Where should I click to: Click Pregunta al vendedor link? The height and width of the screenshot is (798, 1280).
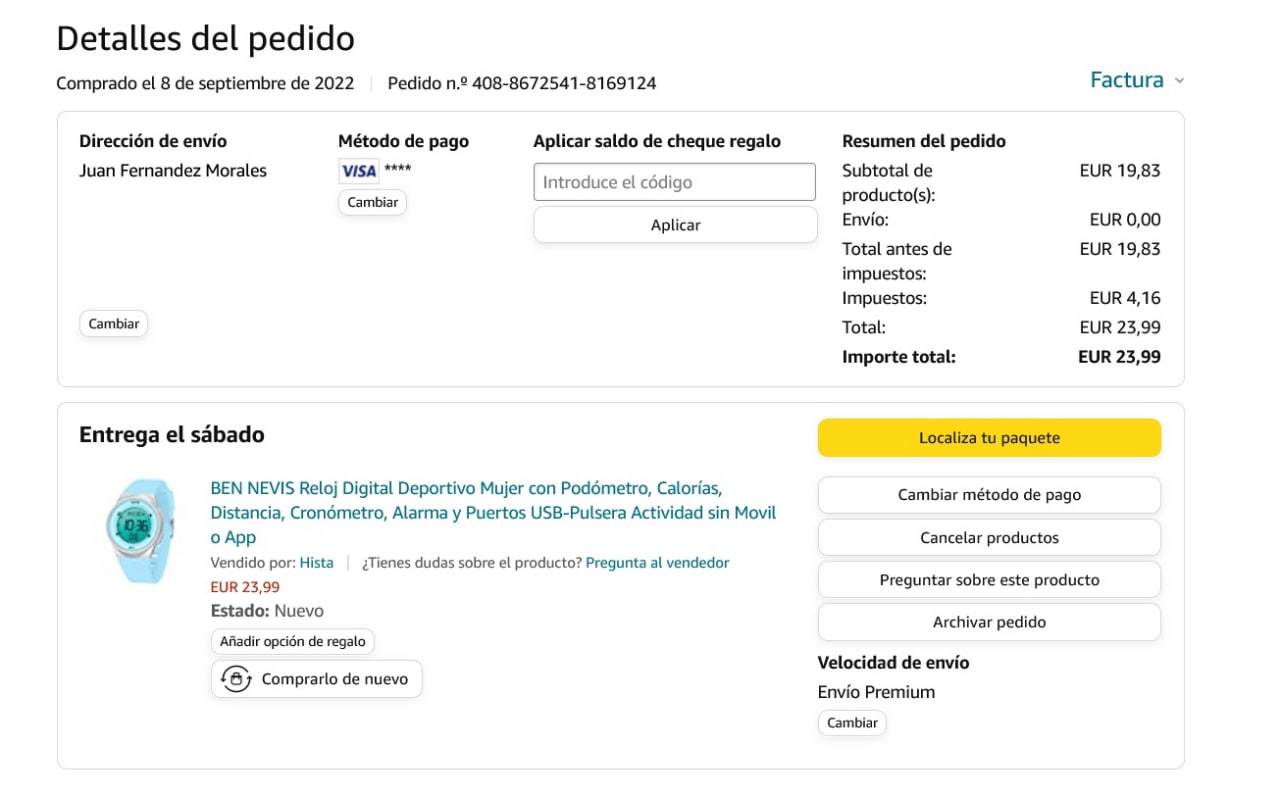[x=657, y=563]
